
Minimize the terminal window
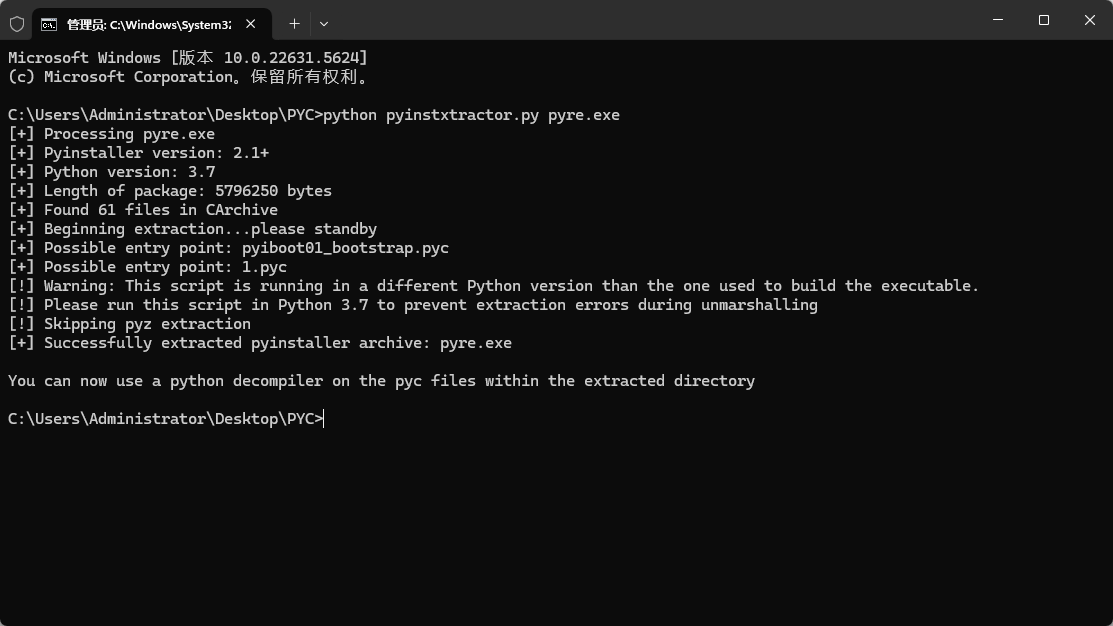point(997,20)
